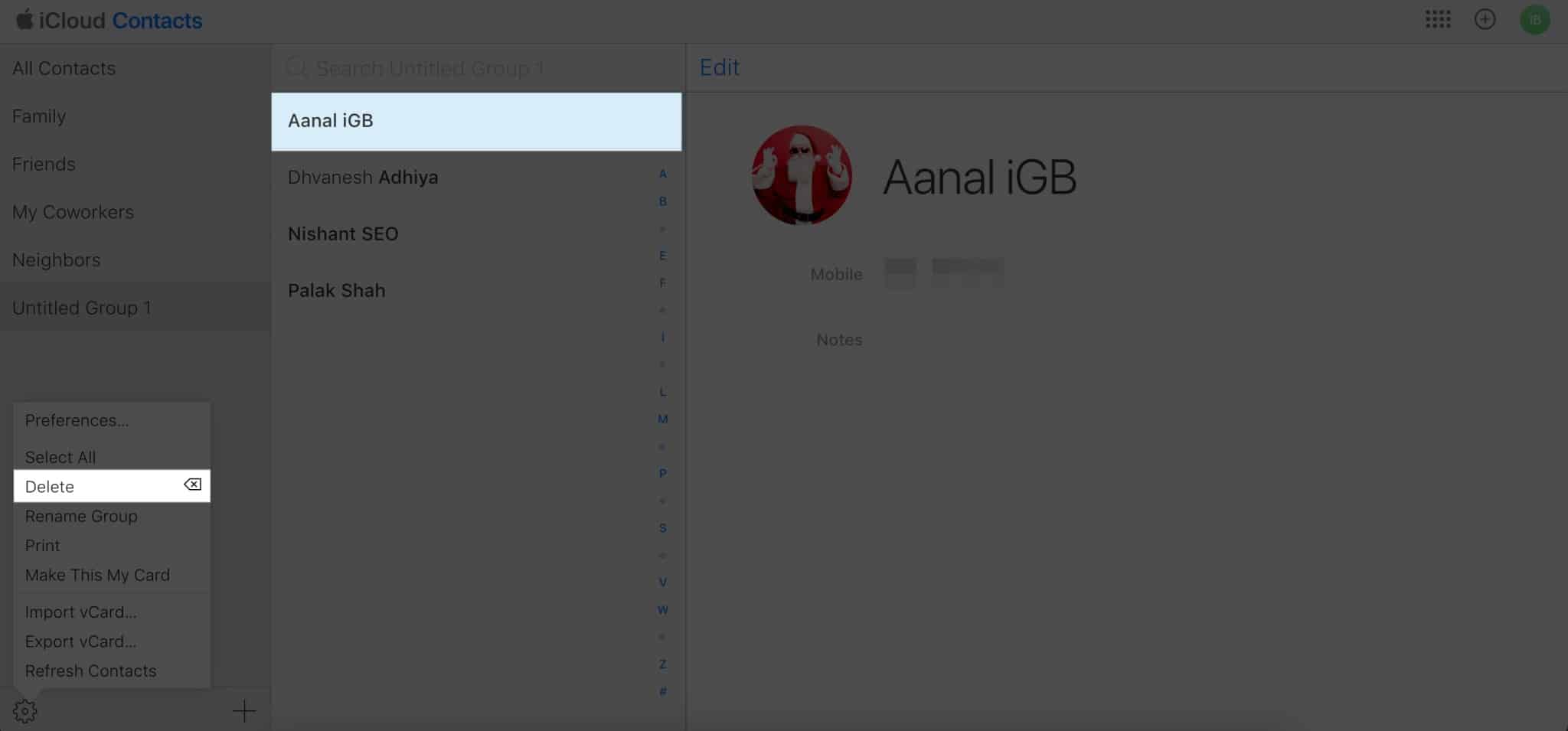Viewport: 1568px width, 731px height.
Task: Click Aanal iGB's profile photo
Action: [801, 175]
